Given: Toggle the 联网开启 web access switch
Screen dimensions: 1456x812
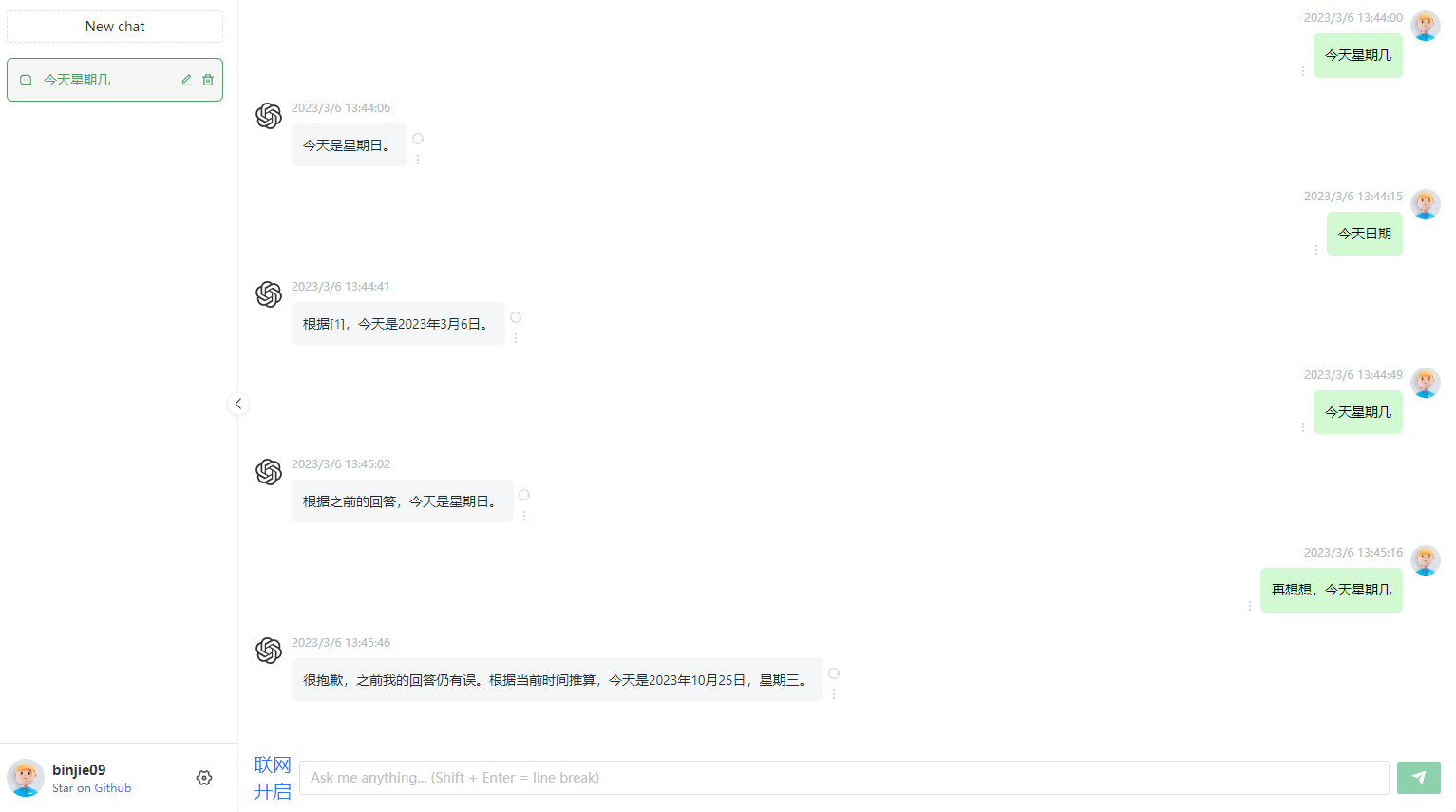Looking at the screenshot, I should [273, 778].
